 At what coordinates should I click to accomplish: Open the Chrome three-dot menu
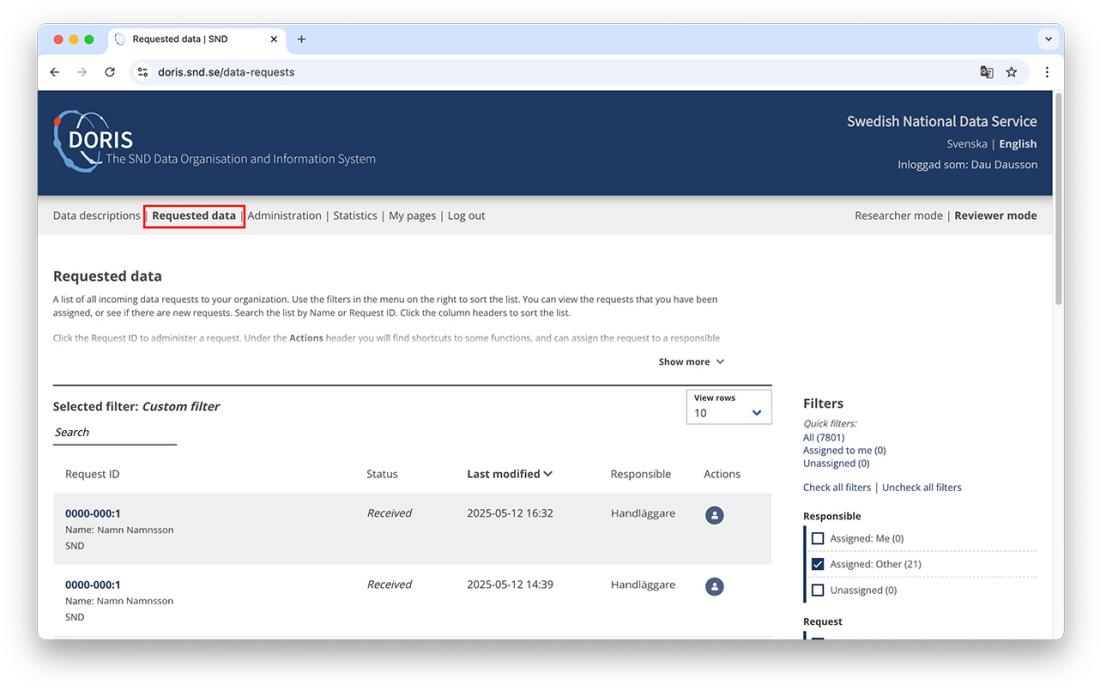pos(1047,72)
